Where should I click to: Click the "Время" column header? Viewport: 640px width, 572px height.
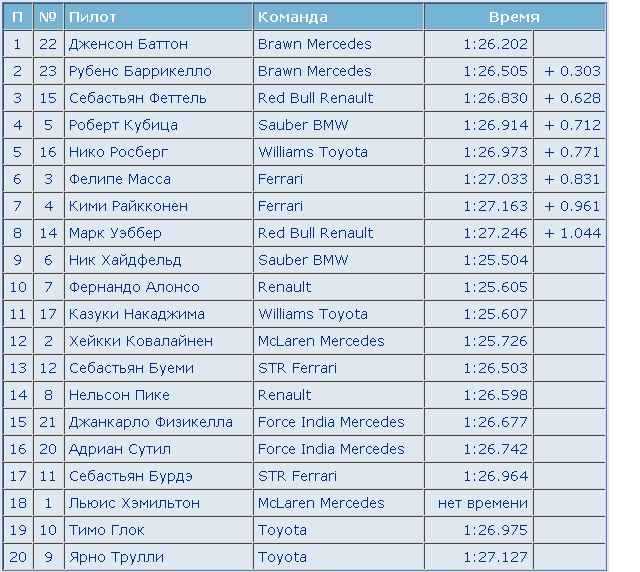tap(514, 17)
